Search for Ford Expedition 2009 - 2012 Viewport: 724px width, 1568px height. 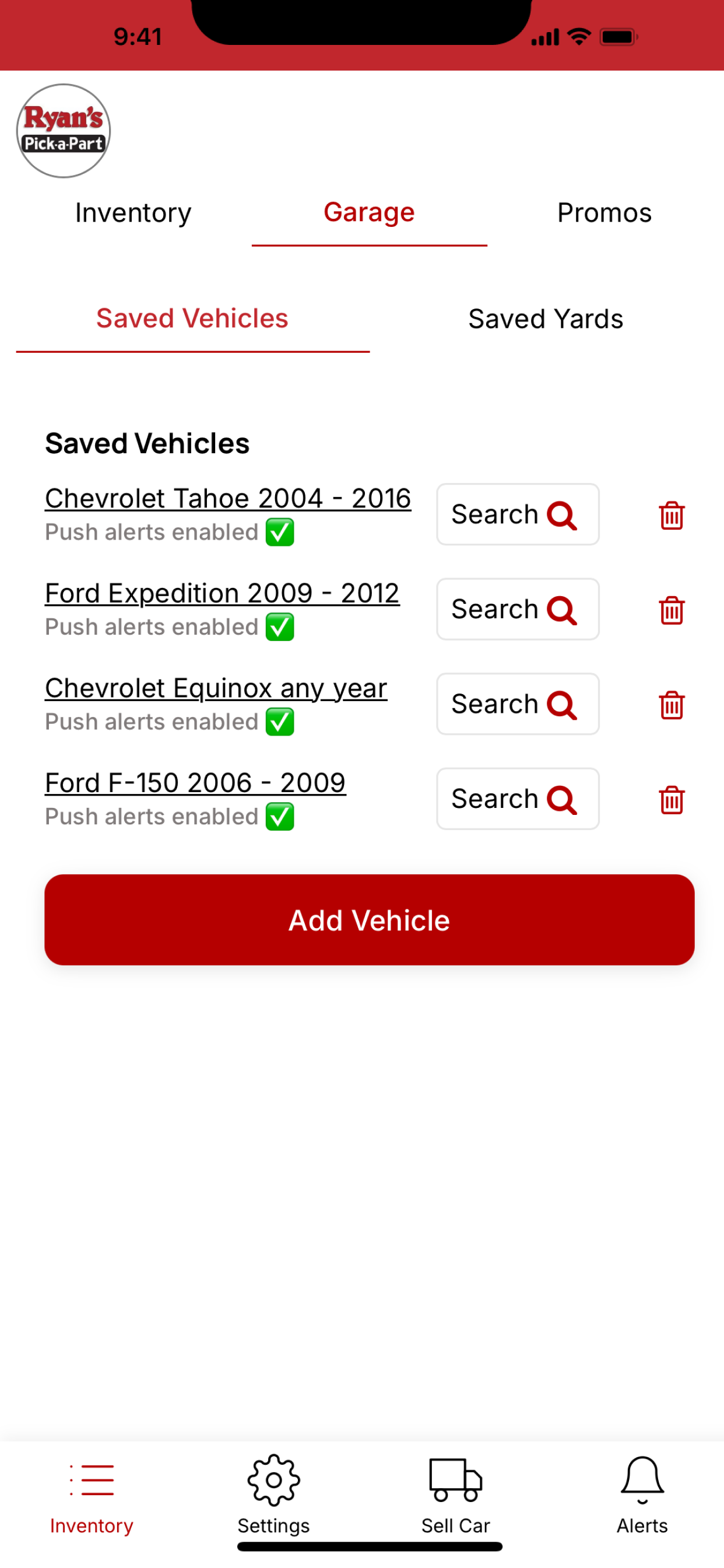point(518,610)
